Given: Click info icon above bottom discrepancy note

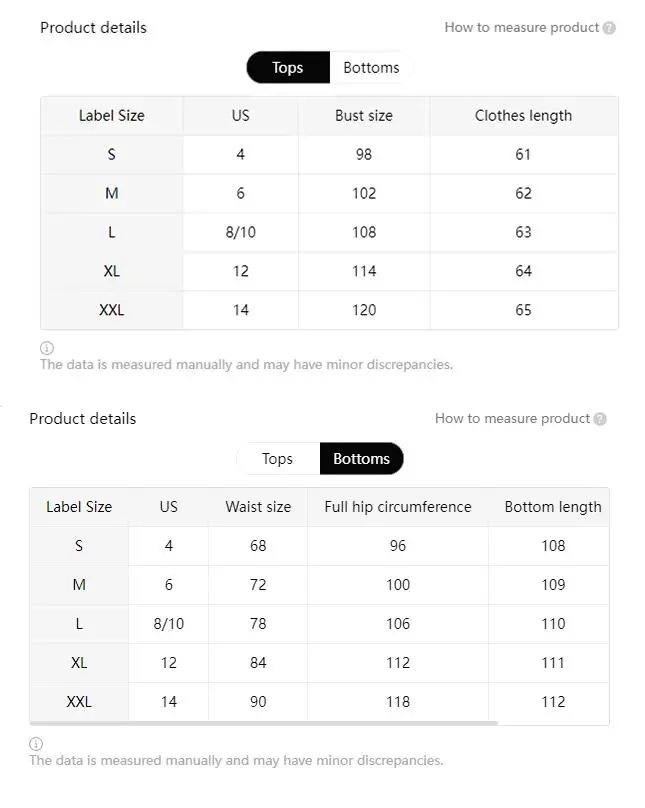Looking at the screenshot, I should [36, 744].
